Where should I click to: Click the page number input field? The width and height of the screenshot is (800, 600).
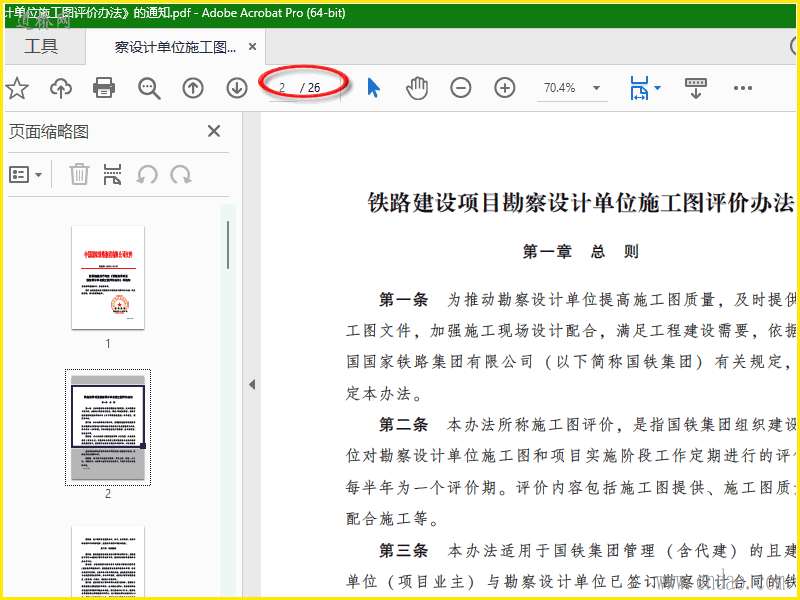[x=283, y=88]
